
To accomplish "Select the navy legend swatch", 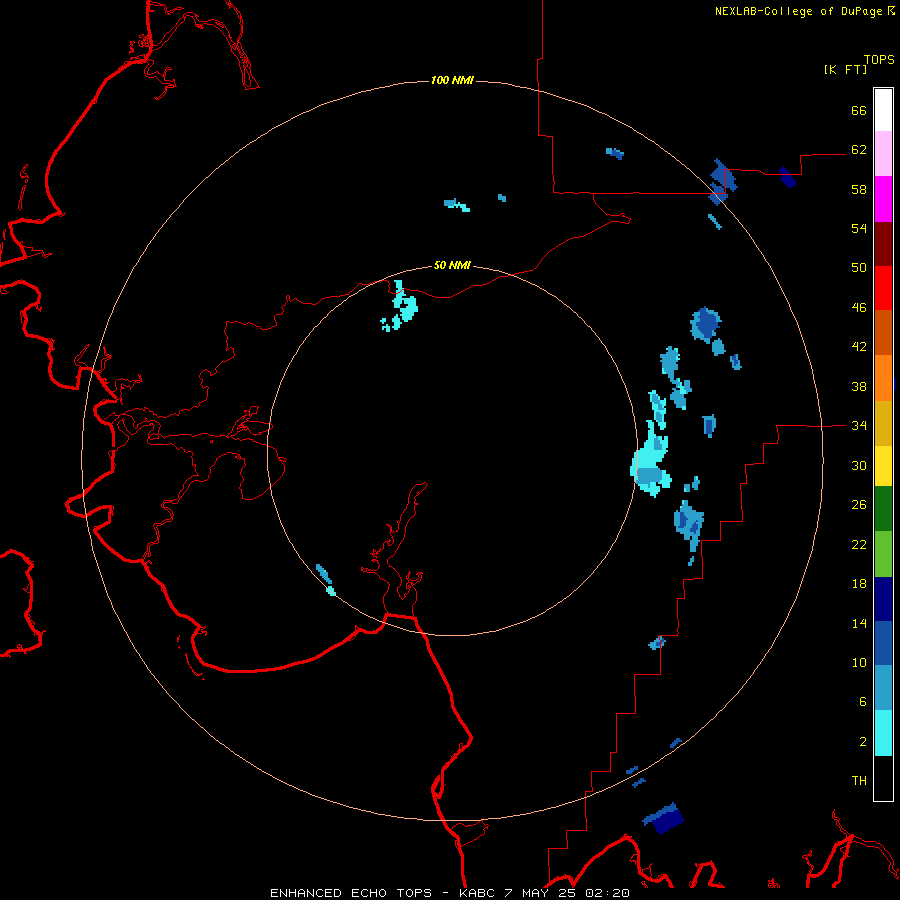I will coord(883,599).
